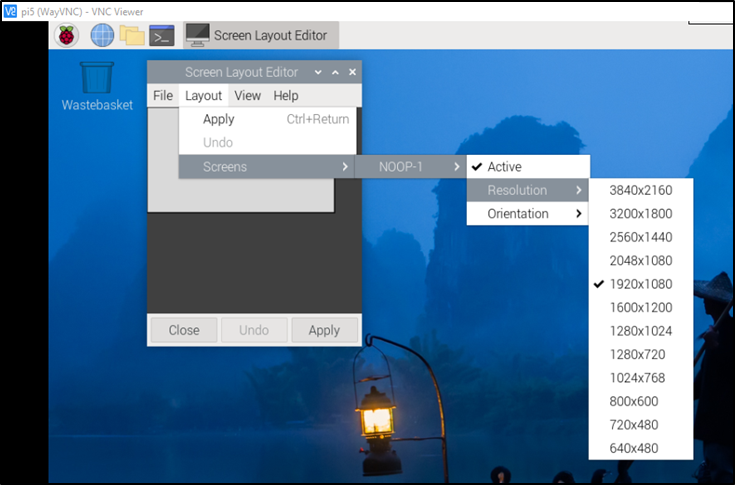Maximize window with title bar up-chevron

pos(335,72)
